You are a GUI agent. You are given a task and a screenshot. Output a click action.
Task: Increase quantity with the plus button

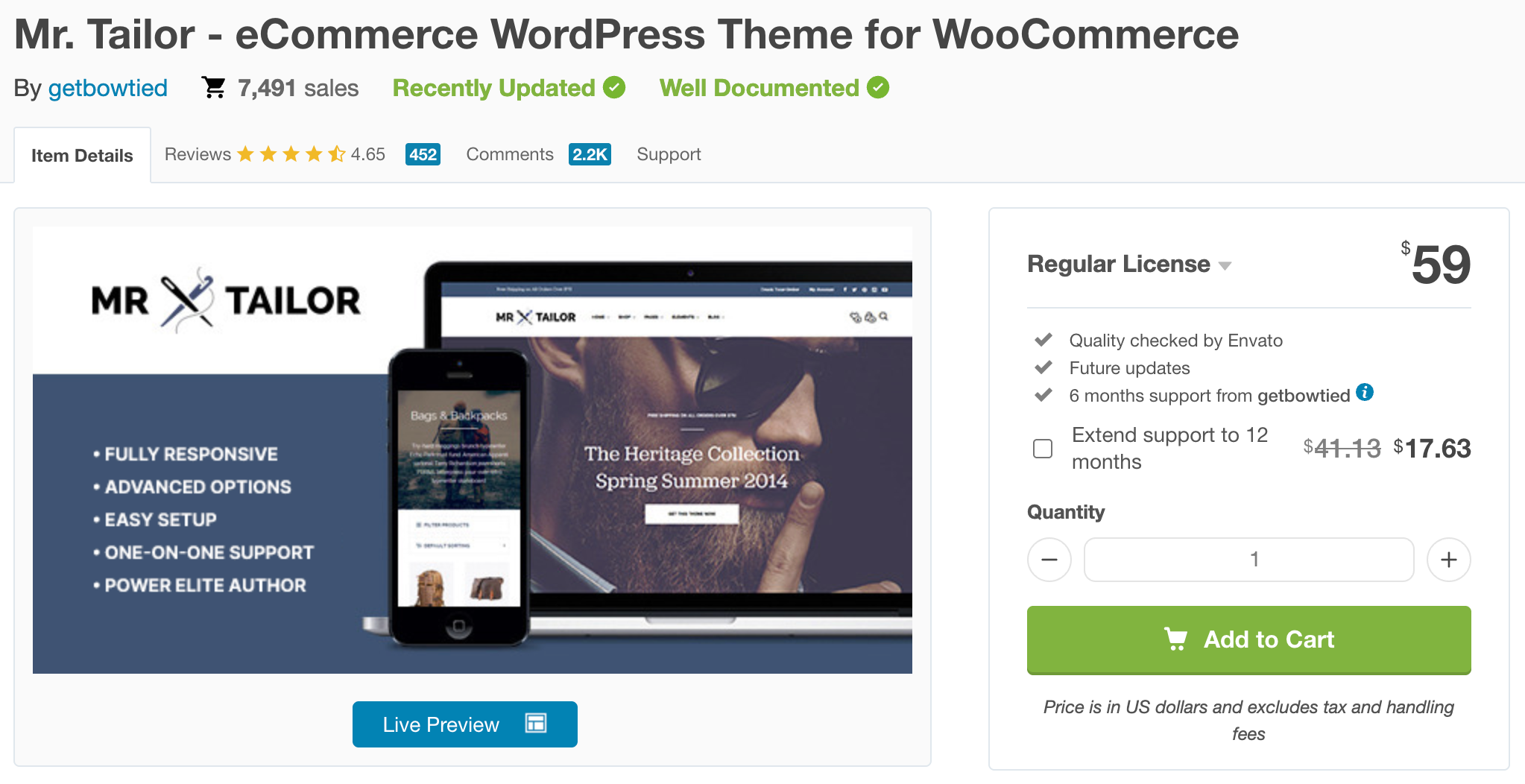click(x=1449, y=560)
